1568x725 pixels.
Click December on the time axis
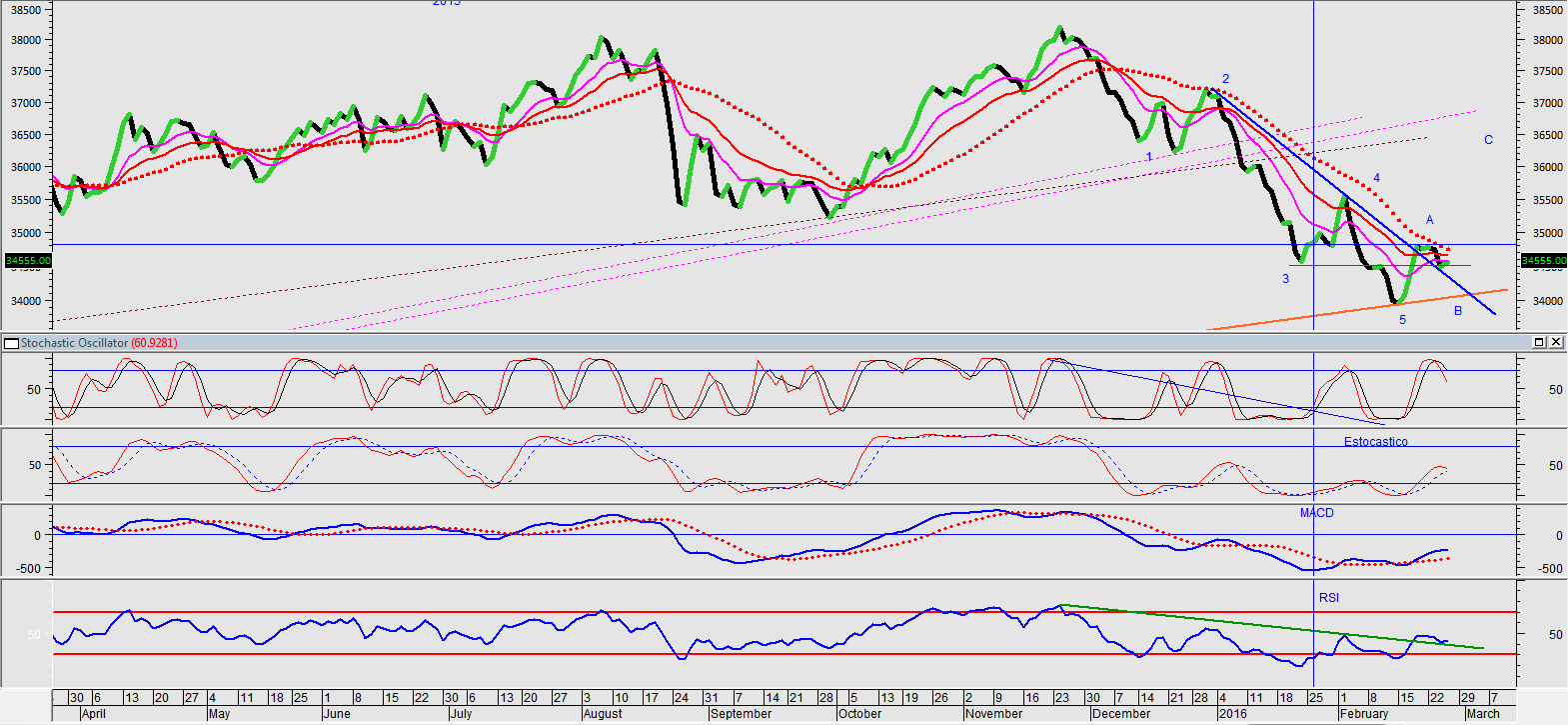coord(1121,714)
